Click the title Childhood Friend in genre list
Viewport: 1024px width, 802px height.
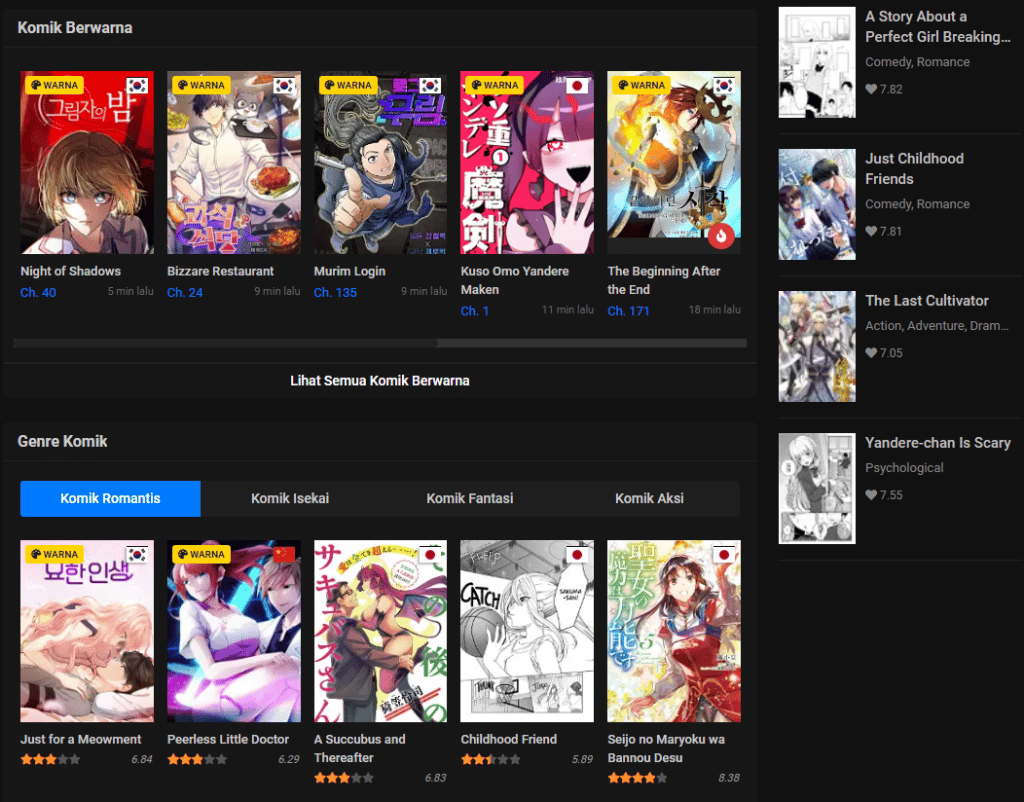tap(509, 739)
